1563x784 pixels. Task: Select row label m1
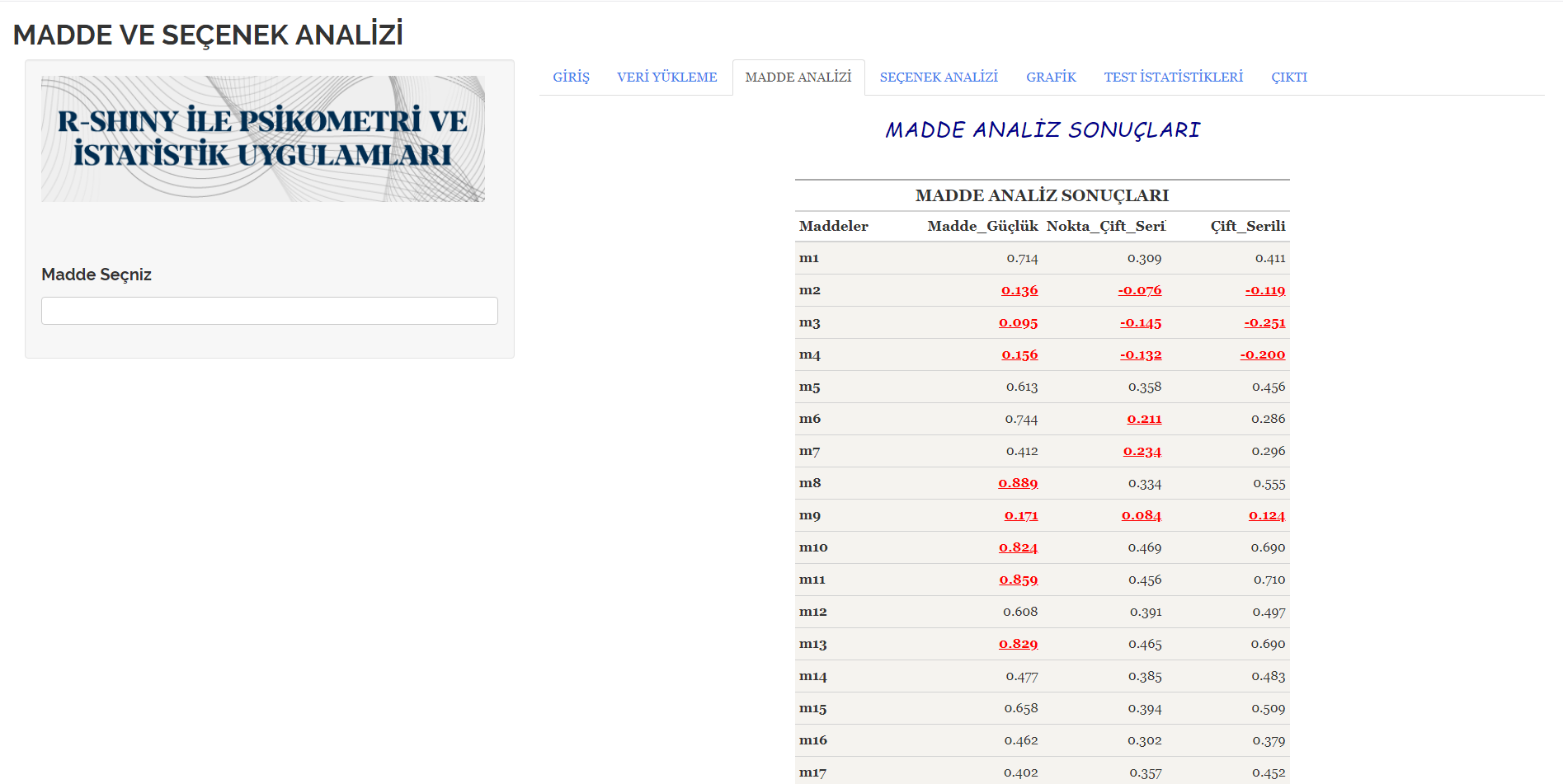tap(809, 258)
